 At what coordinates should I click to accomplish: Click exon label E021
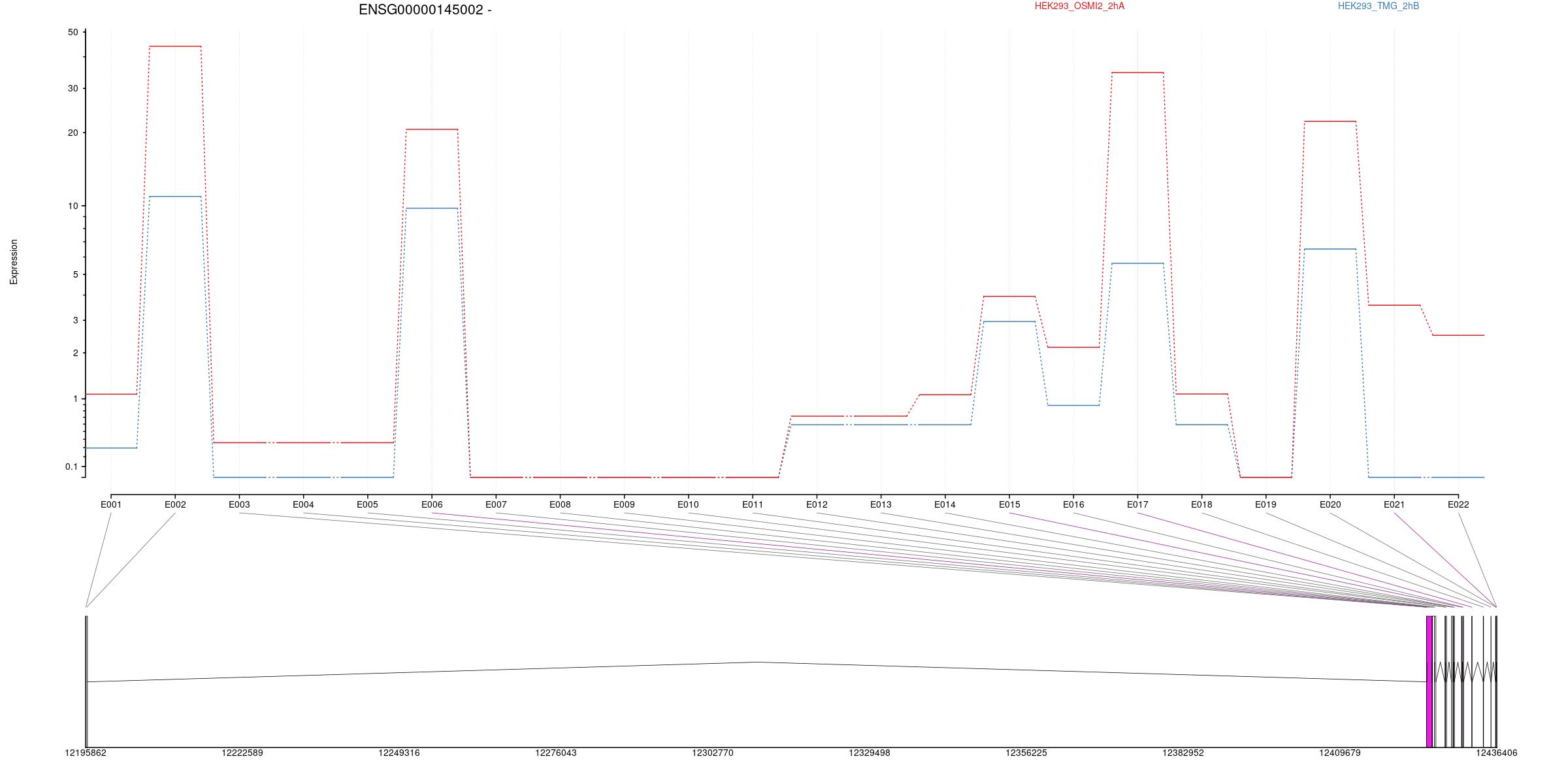[x=1394, y=504]
